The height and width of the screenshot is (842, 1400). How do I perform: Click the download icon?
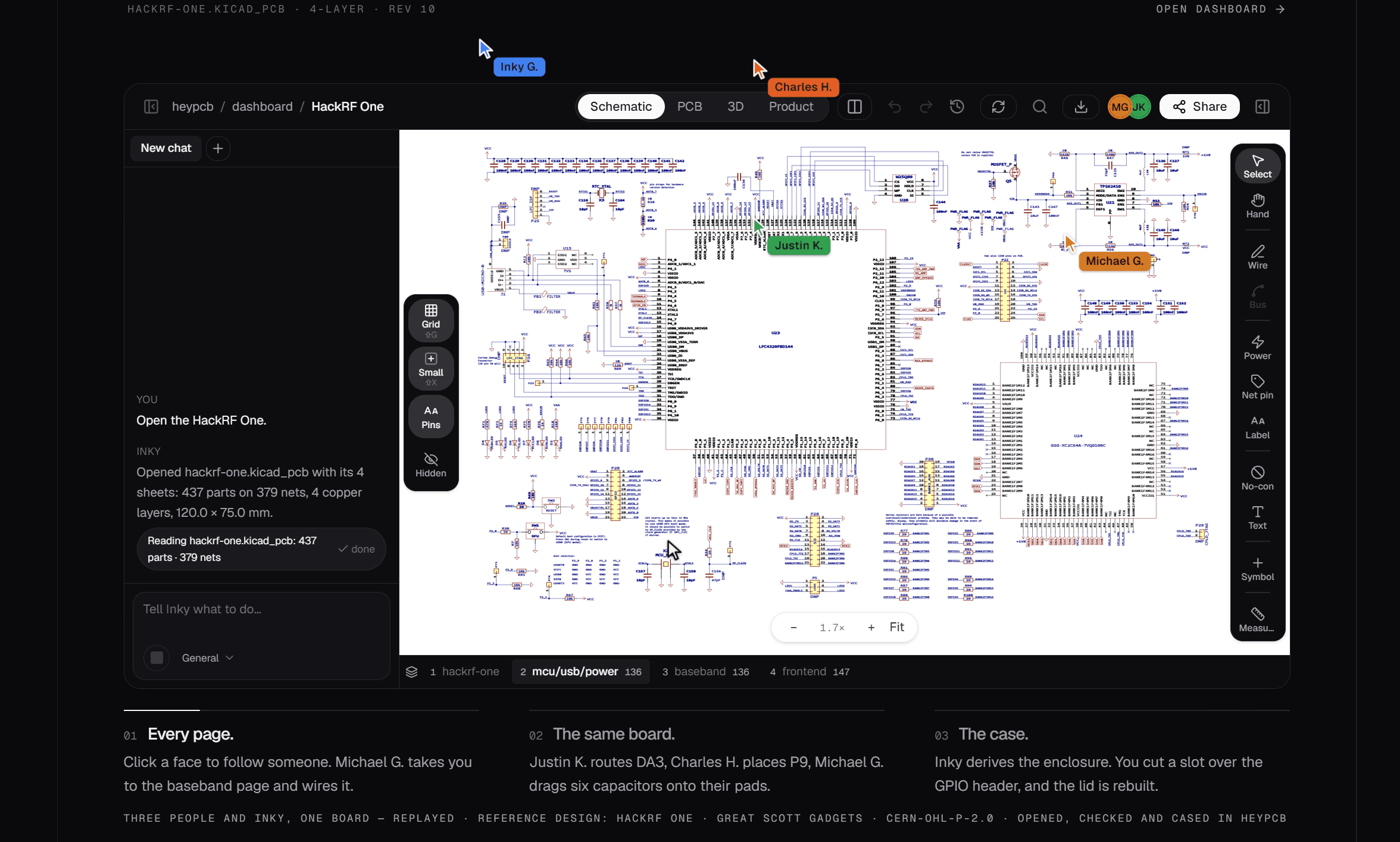pyautogui.click(x=1081, y=107)
